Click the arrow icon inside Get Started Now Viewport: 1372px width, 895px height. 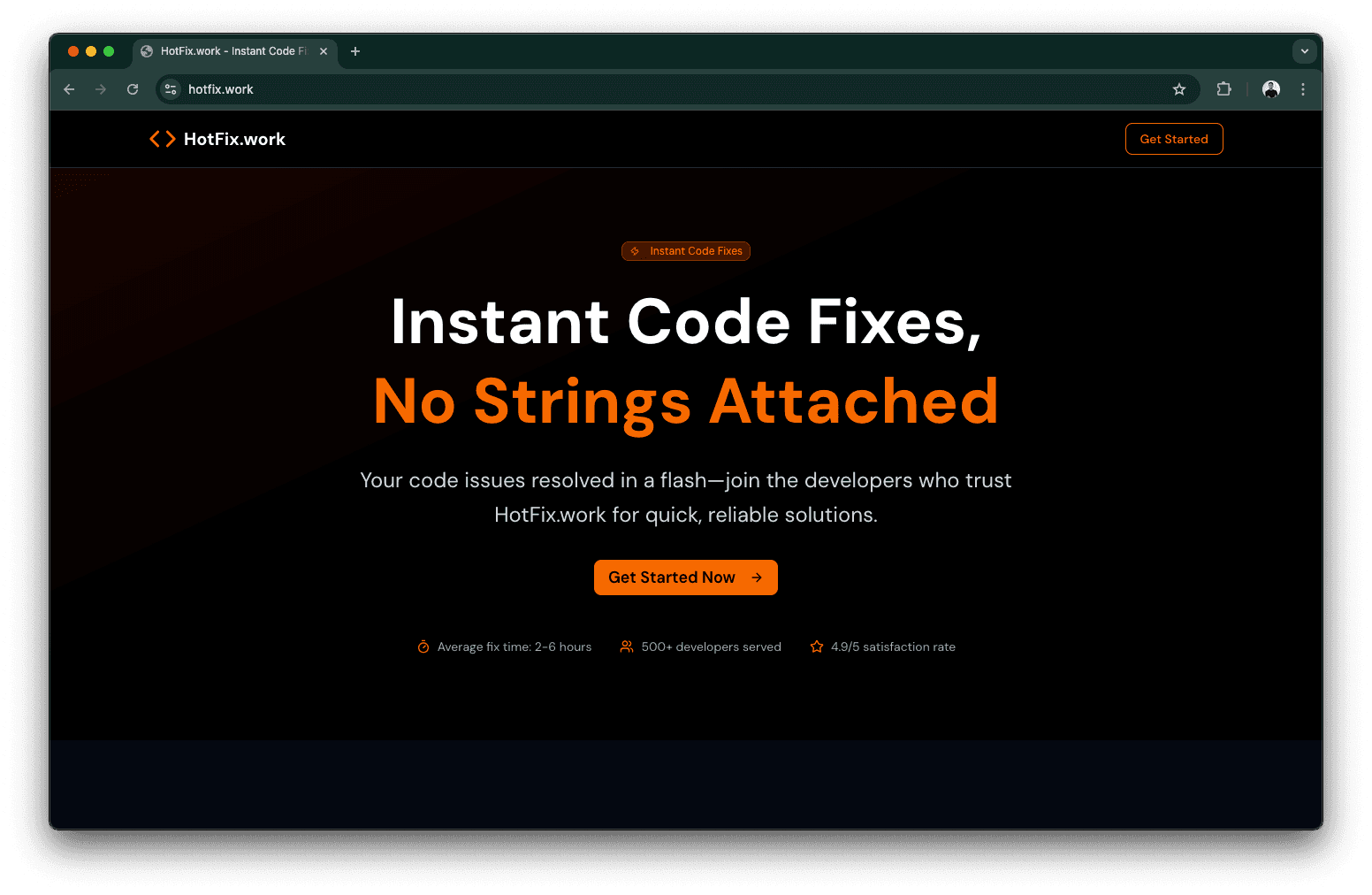point(757,577)
